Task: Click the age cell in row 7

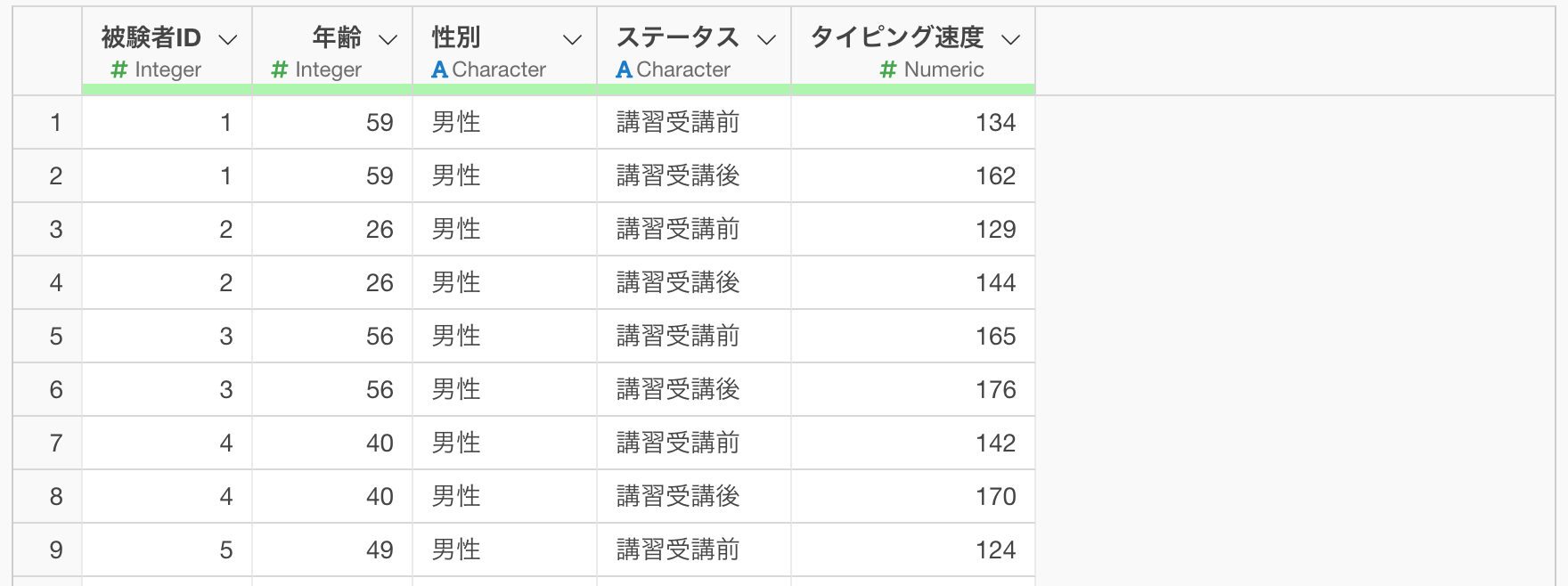Action: point(379,443)
